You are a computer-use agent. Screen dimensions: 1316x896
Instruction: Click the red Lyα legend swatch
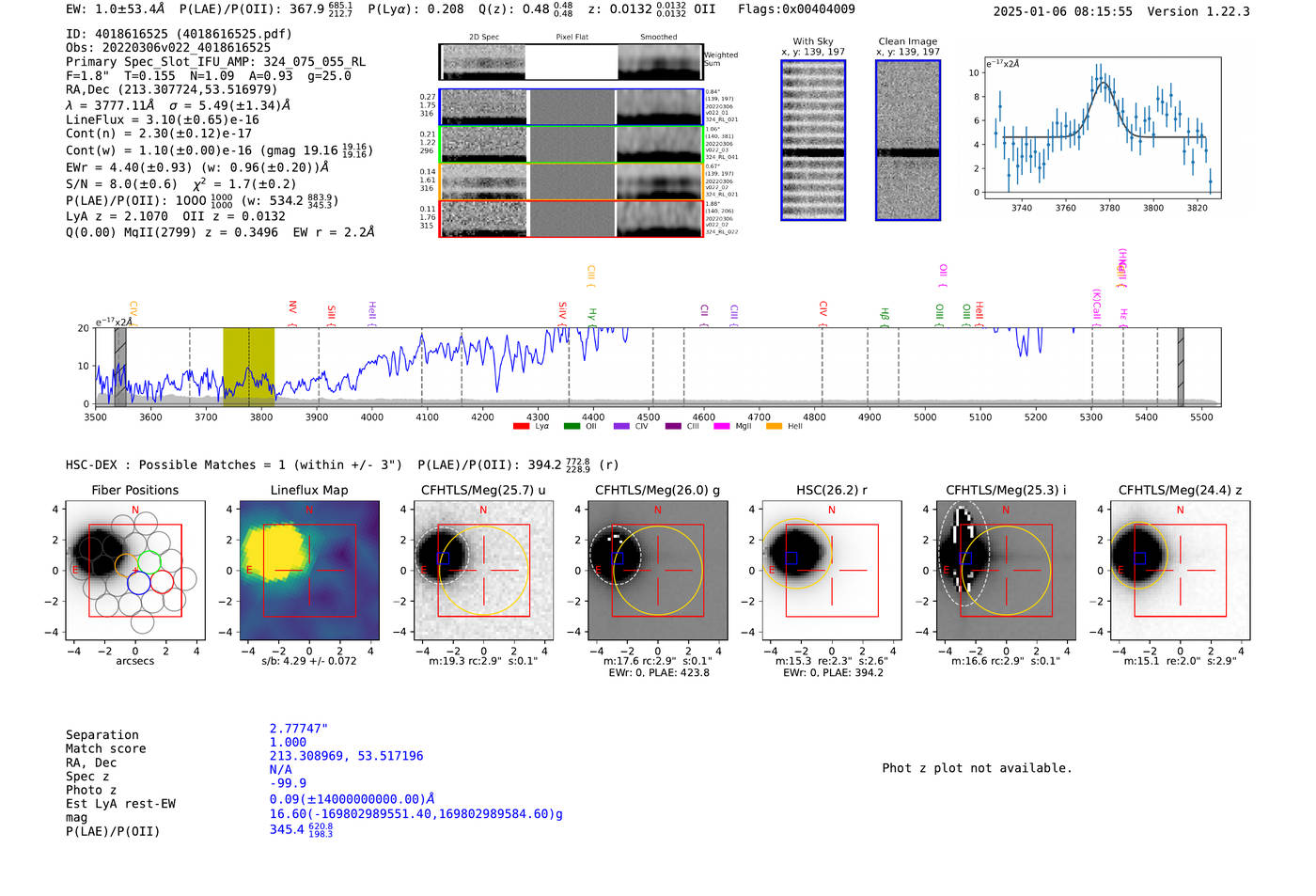[x=521, y=427]
